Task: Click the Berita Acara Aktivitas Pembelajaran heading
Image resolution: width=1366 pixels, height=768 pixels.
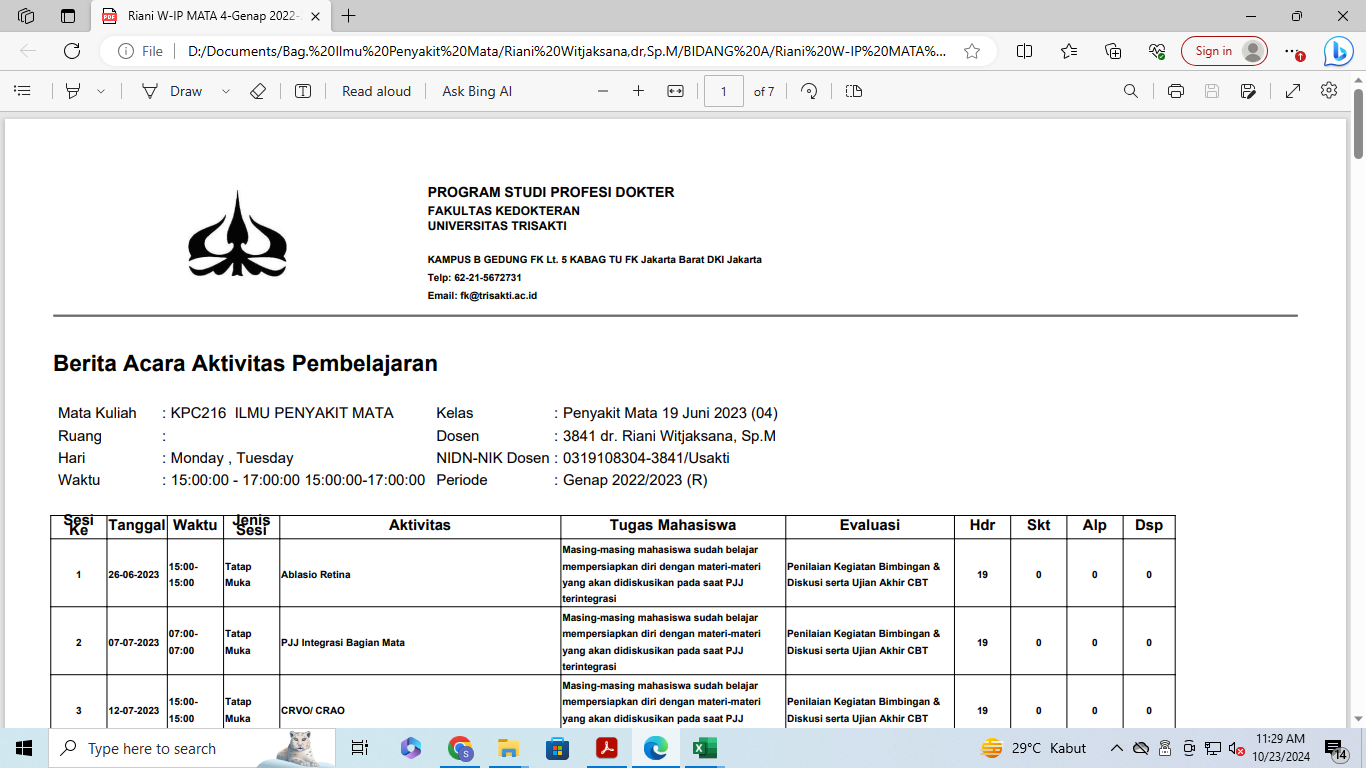Action: coord(245,363)
